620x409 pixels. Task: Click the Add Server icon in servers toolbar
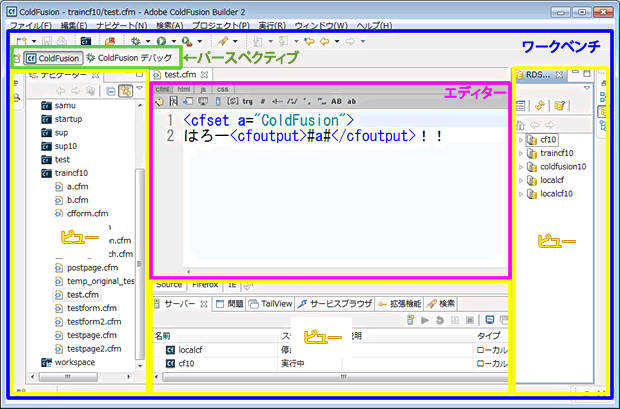coord(411,320)
